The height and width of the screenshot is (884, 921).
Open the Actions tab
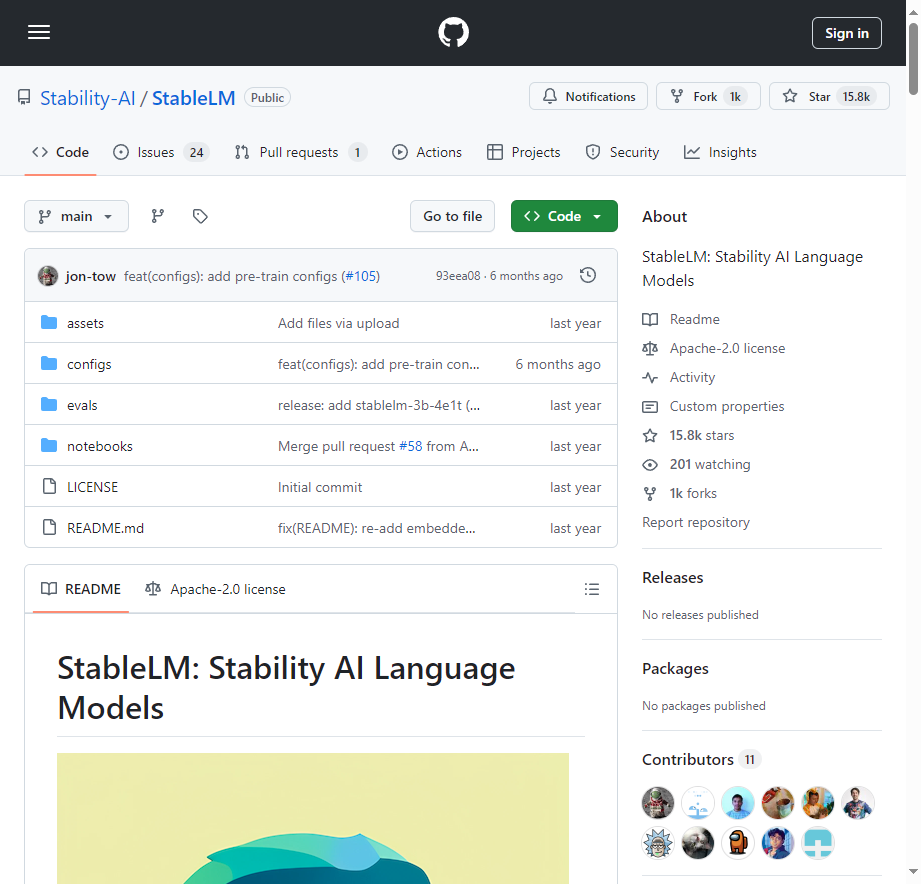pos(427,152)
